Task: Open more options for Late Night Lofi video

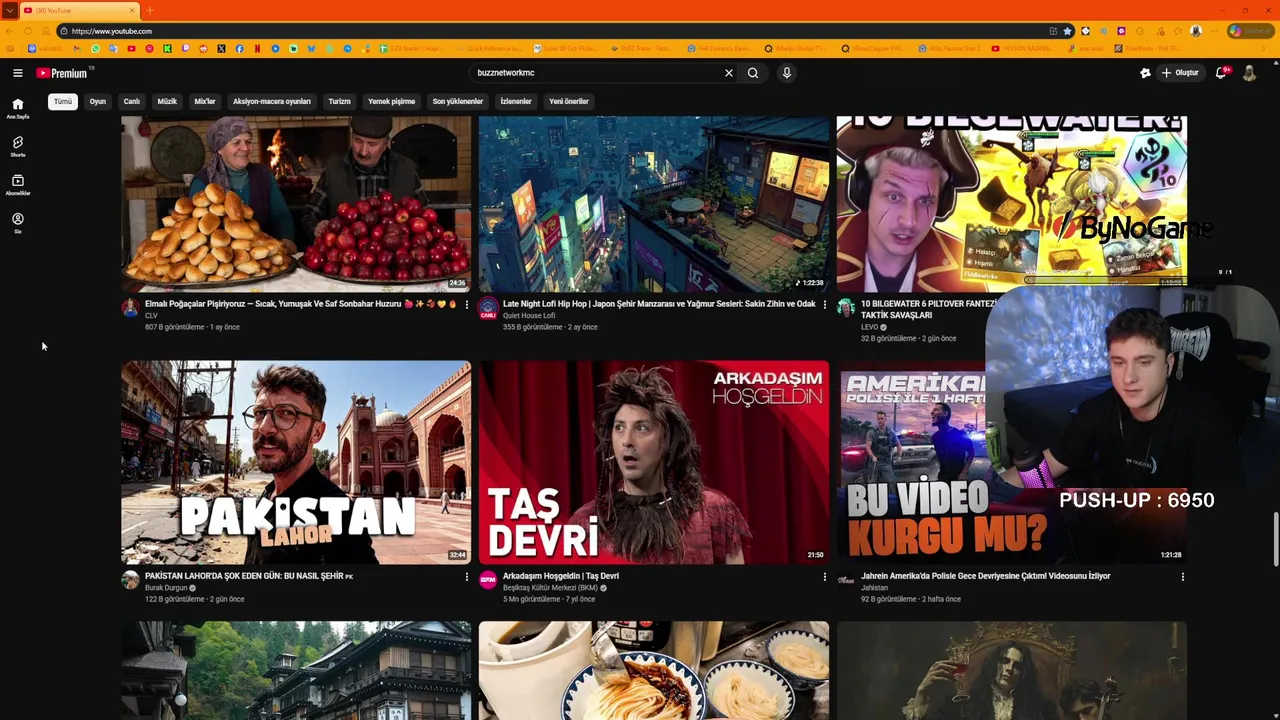Action: (x=825, y=304)
